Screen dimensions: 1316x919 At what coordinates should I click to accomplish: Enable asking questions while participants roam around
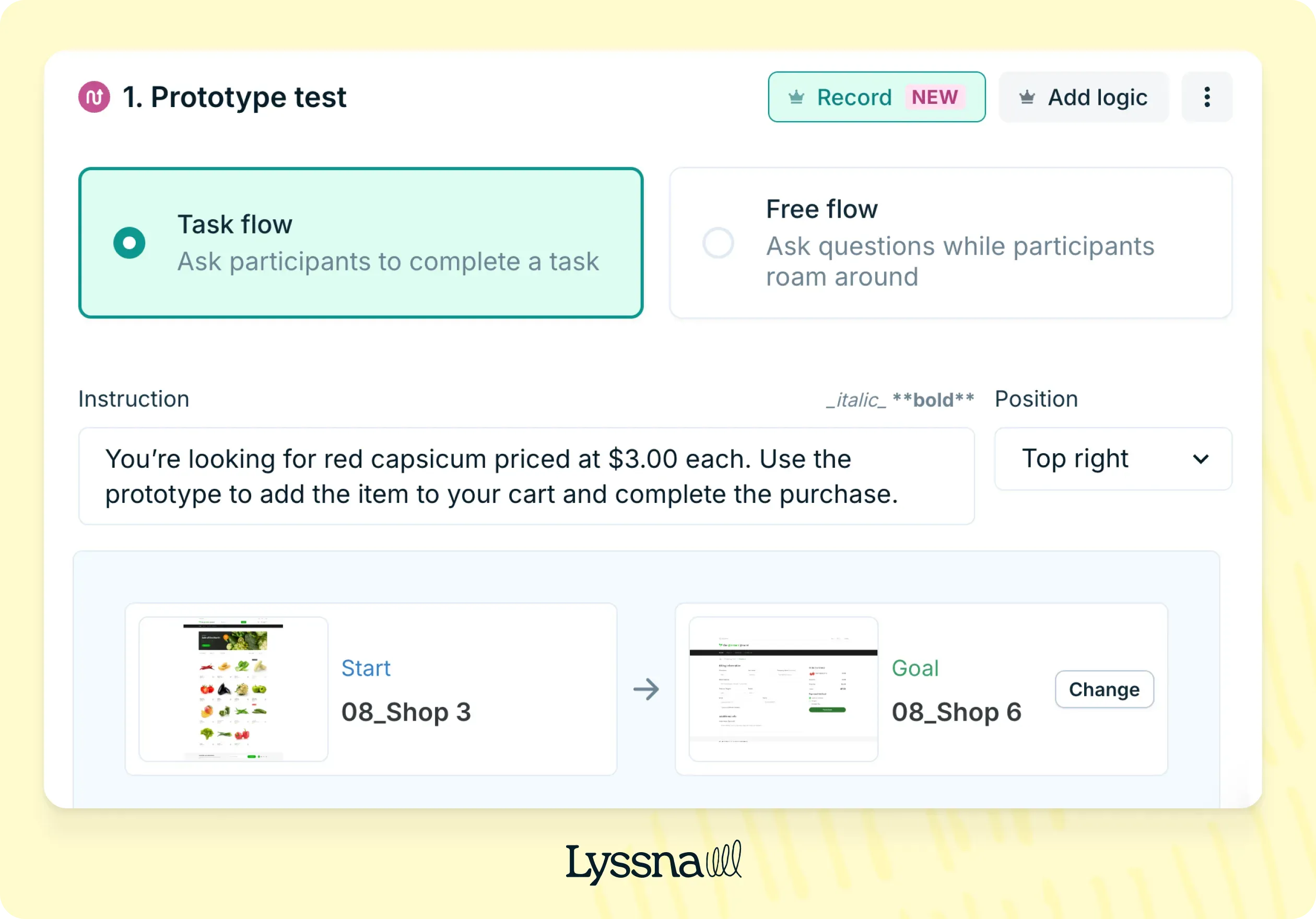pos(719,242)
